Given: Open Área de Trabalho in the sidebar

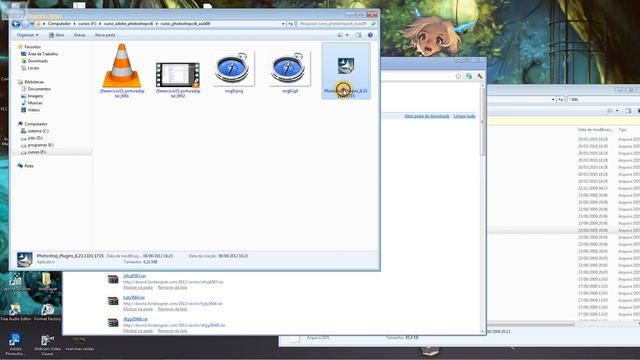Looking at the screenshot, I should (x=40, y=54).
